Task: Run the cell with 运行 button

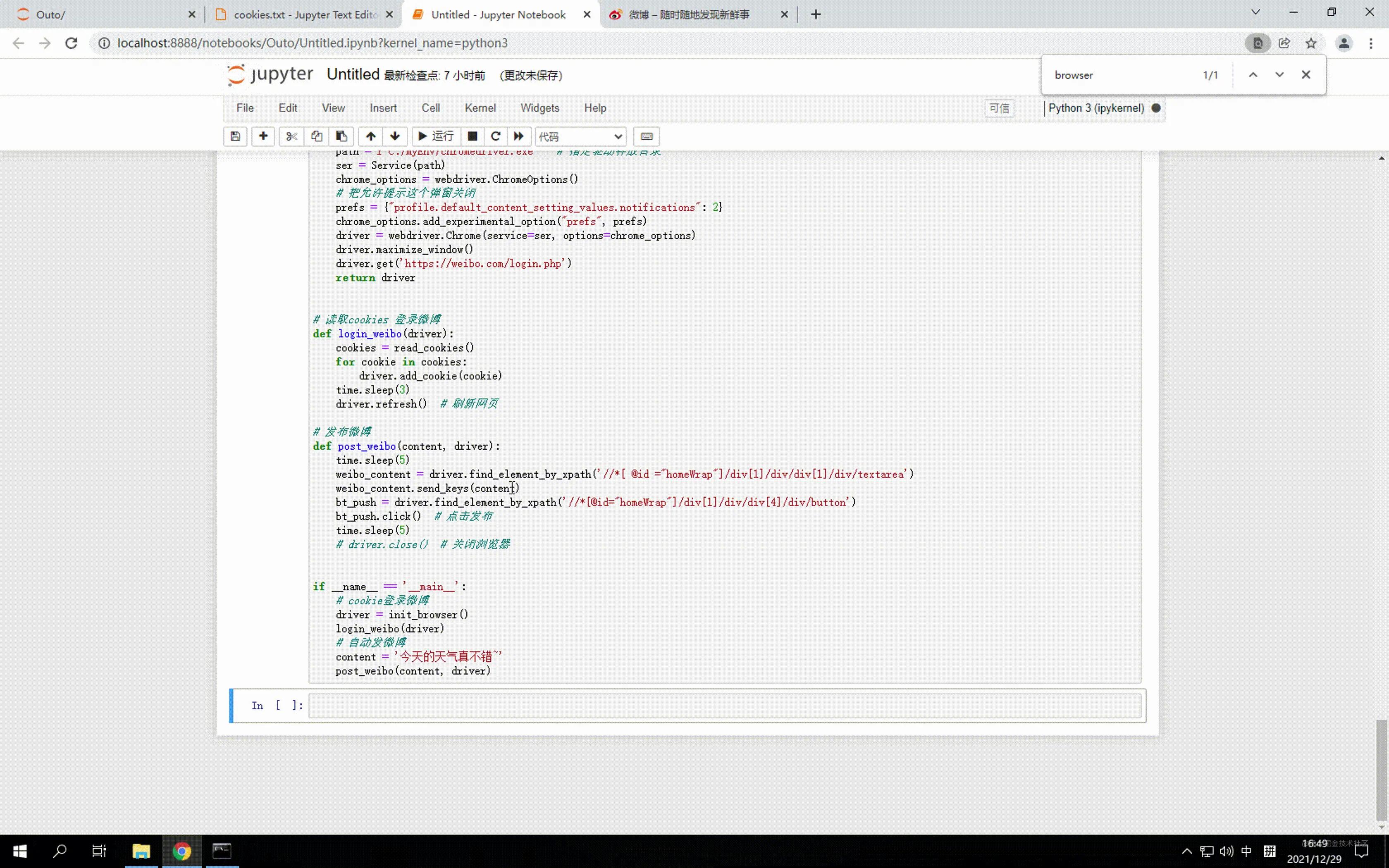Action: [436, 136]
